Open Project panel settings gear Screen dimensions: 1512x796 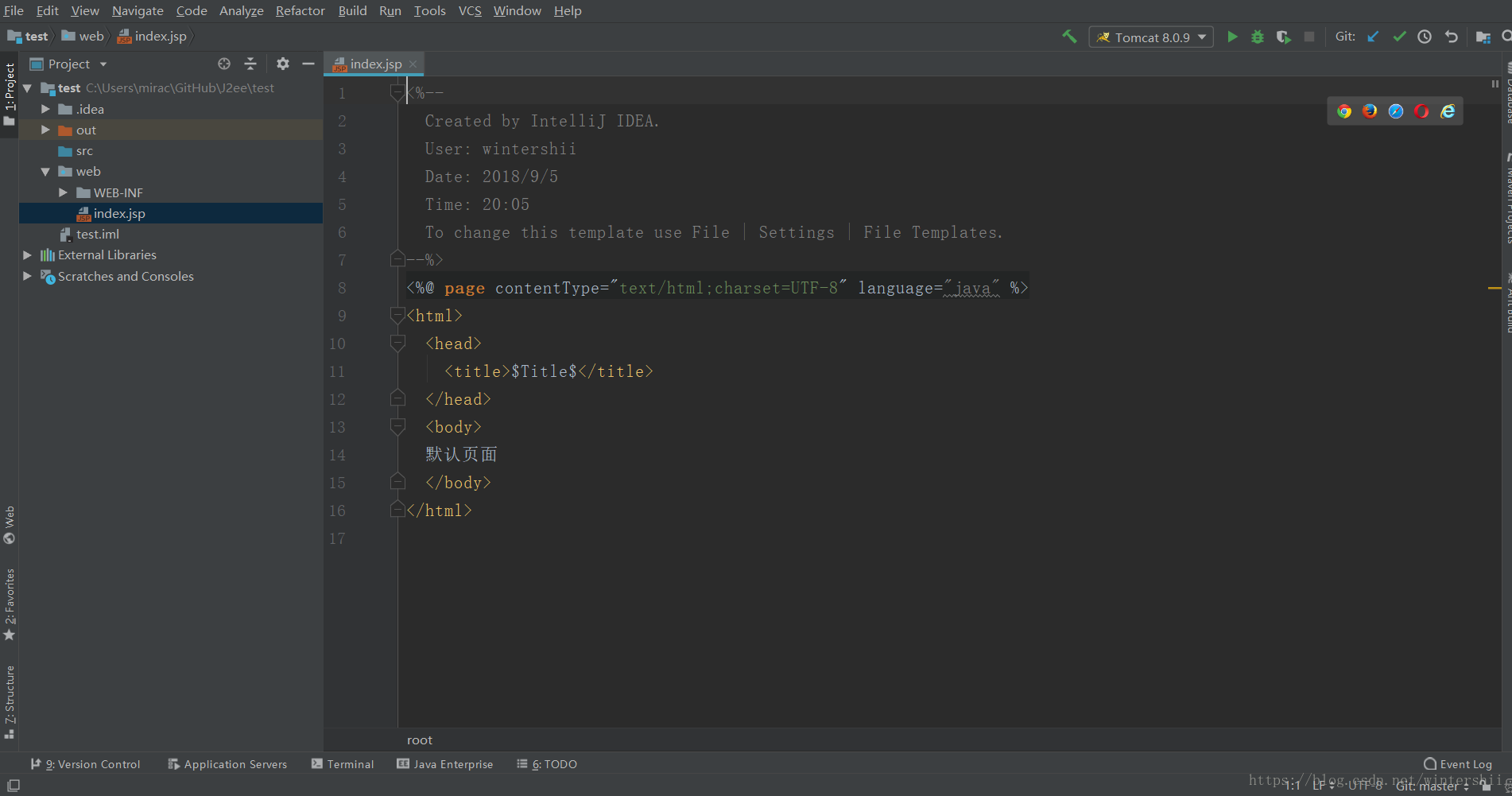tap(283, 64)
